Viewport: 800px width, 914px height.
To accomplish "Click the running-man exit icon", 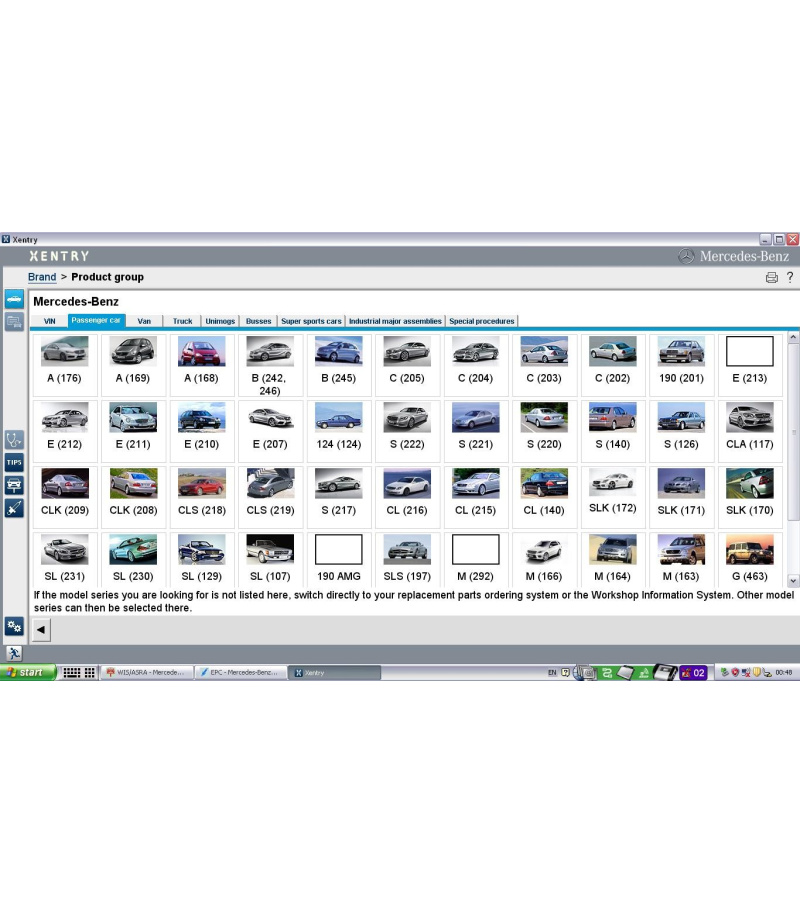I will (x=14, y=653).
